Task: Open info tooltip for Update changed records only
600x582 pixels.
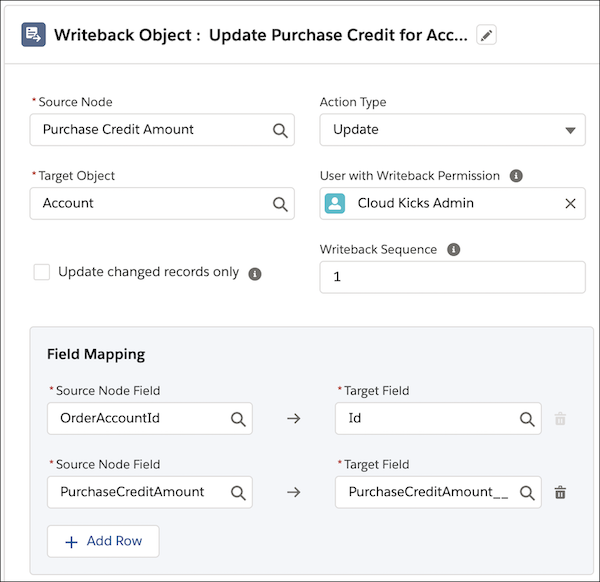Action: pos(255,274)
